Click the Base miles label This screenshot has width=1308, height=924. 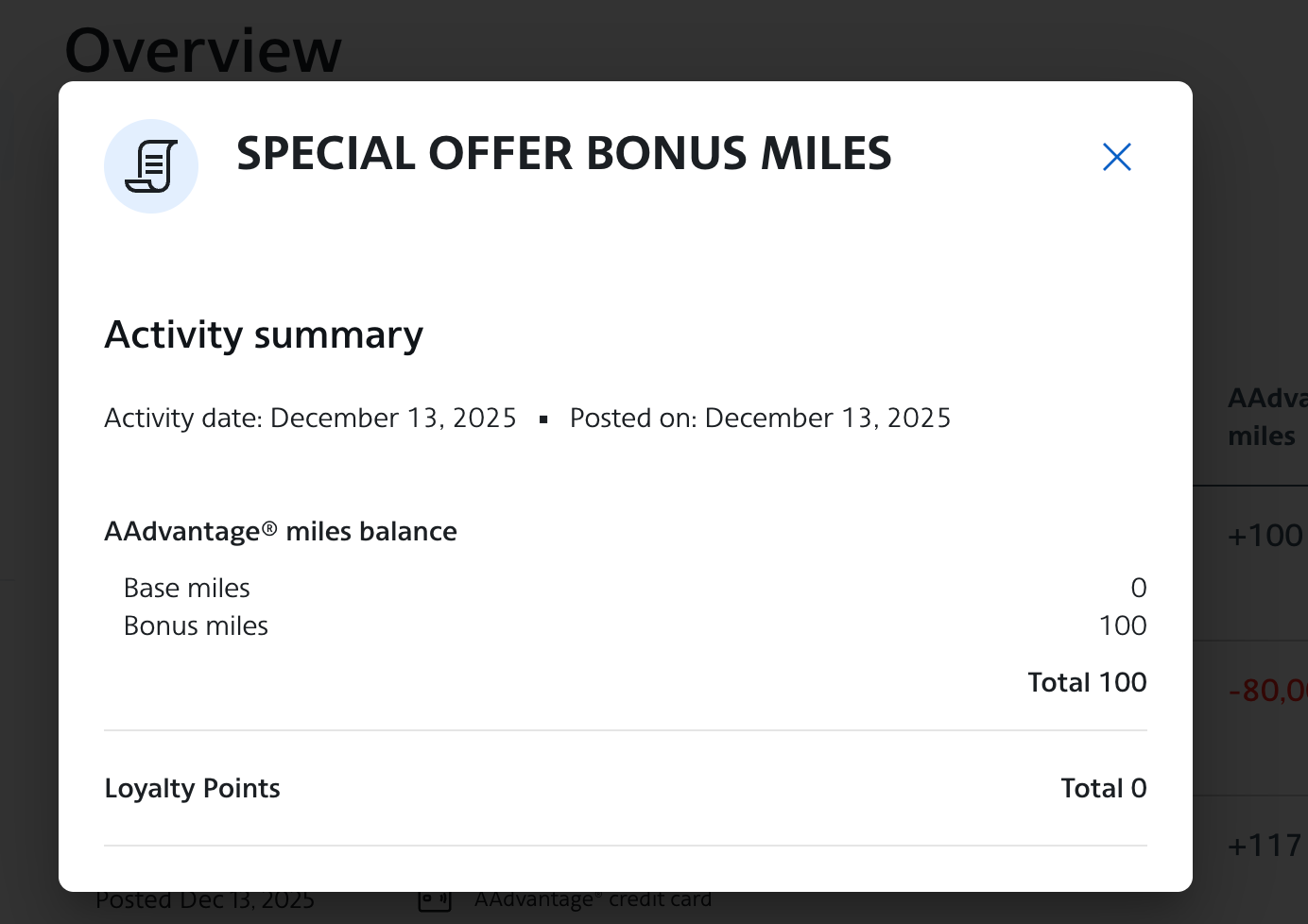(187, 588)
